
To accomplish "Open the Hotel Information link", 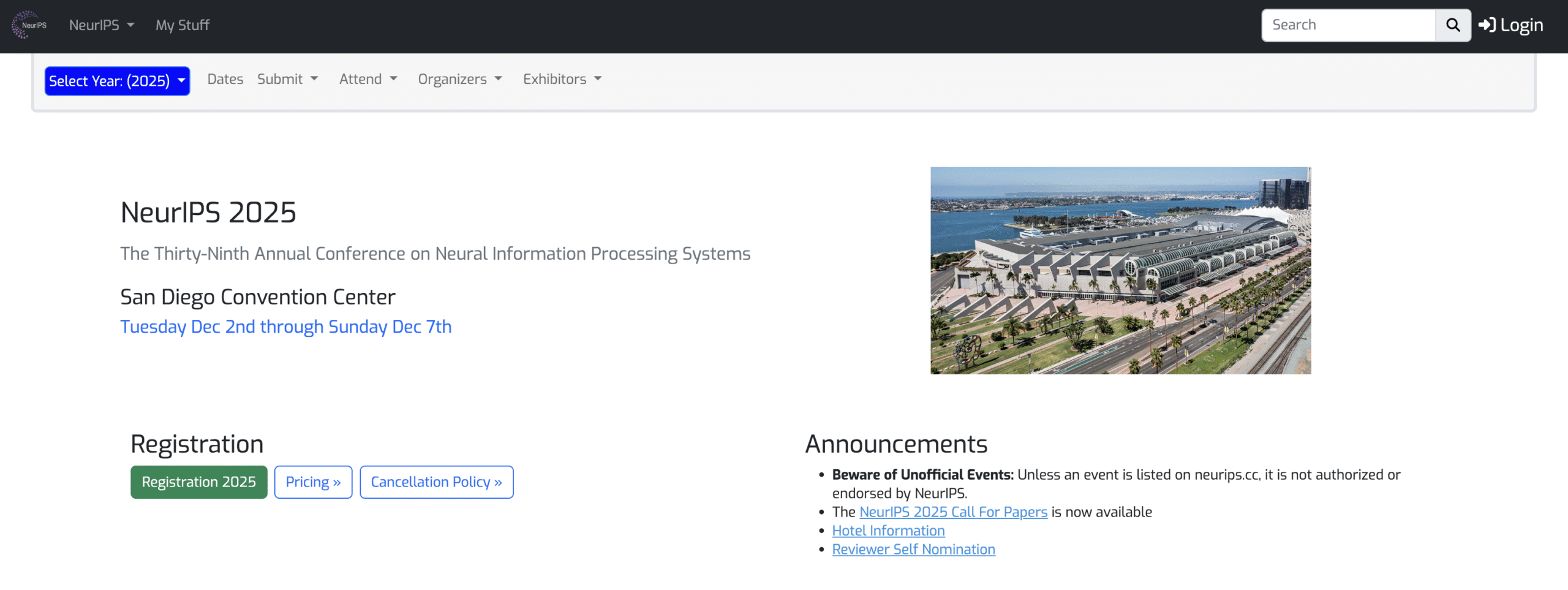I will tap(888, 531).
